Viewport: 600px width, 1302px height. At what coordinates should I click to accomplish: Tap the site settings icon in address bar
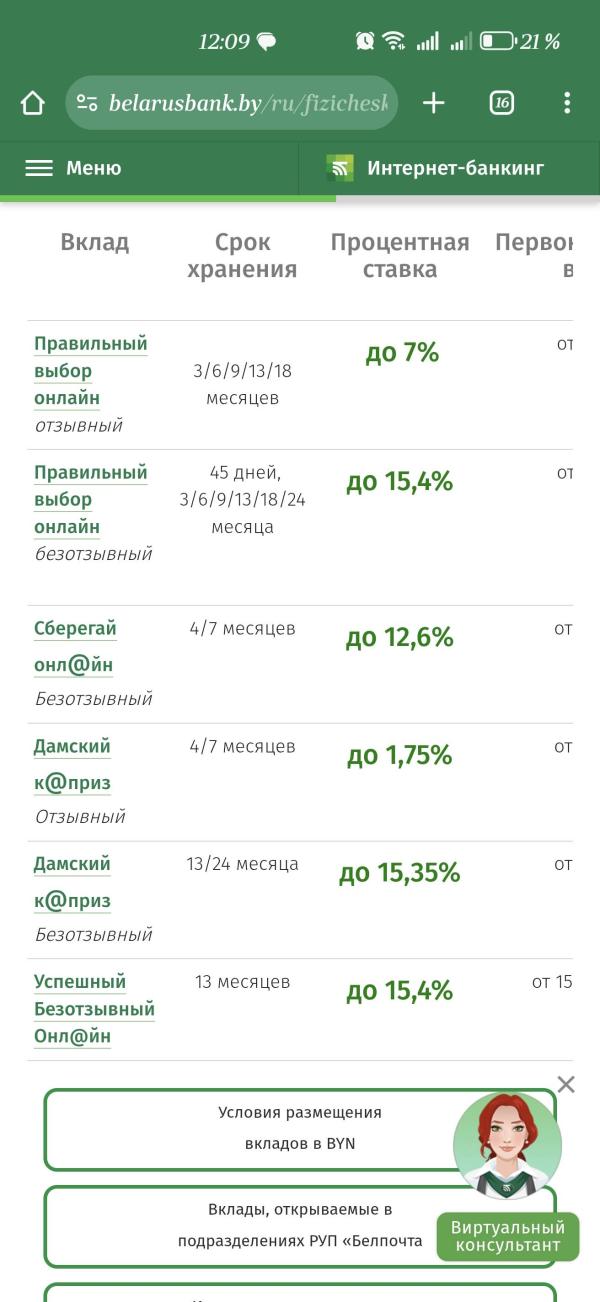[88, 103]
